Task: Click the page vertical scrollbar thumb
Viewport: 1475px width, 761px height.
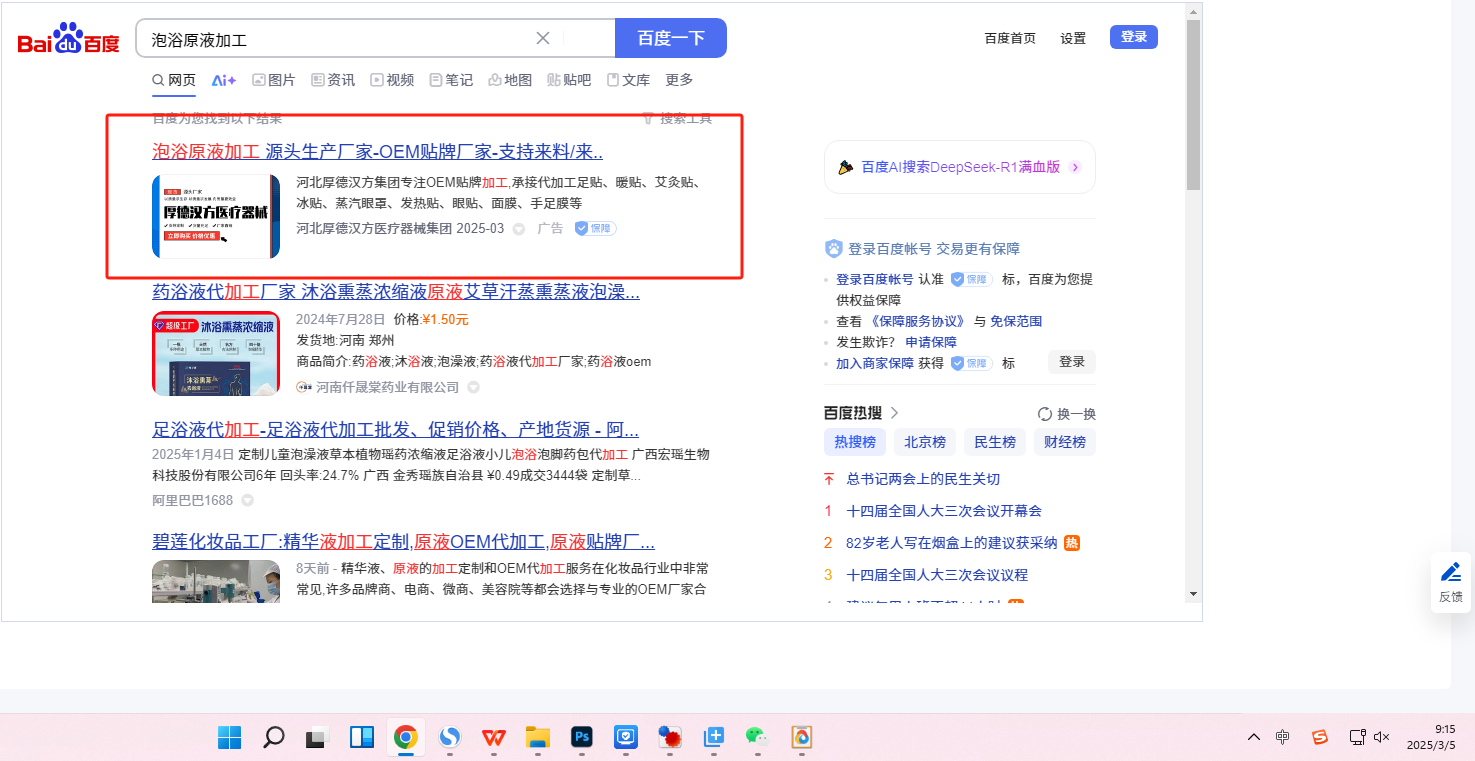Action: pos(1193,105)
